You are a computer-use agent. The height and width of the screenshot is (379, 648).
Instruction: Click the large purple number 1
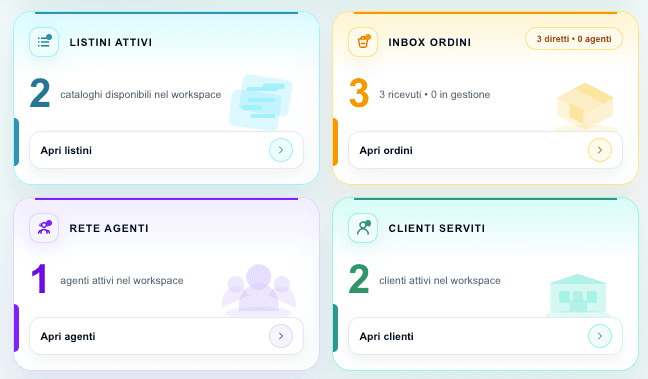tap(39, 279)
